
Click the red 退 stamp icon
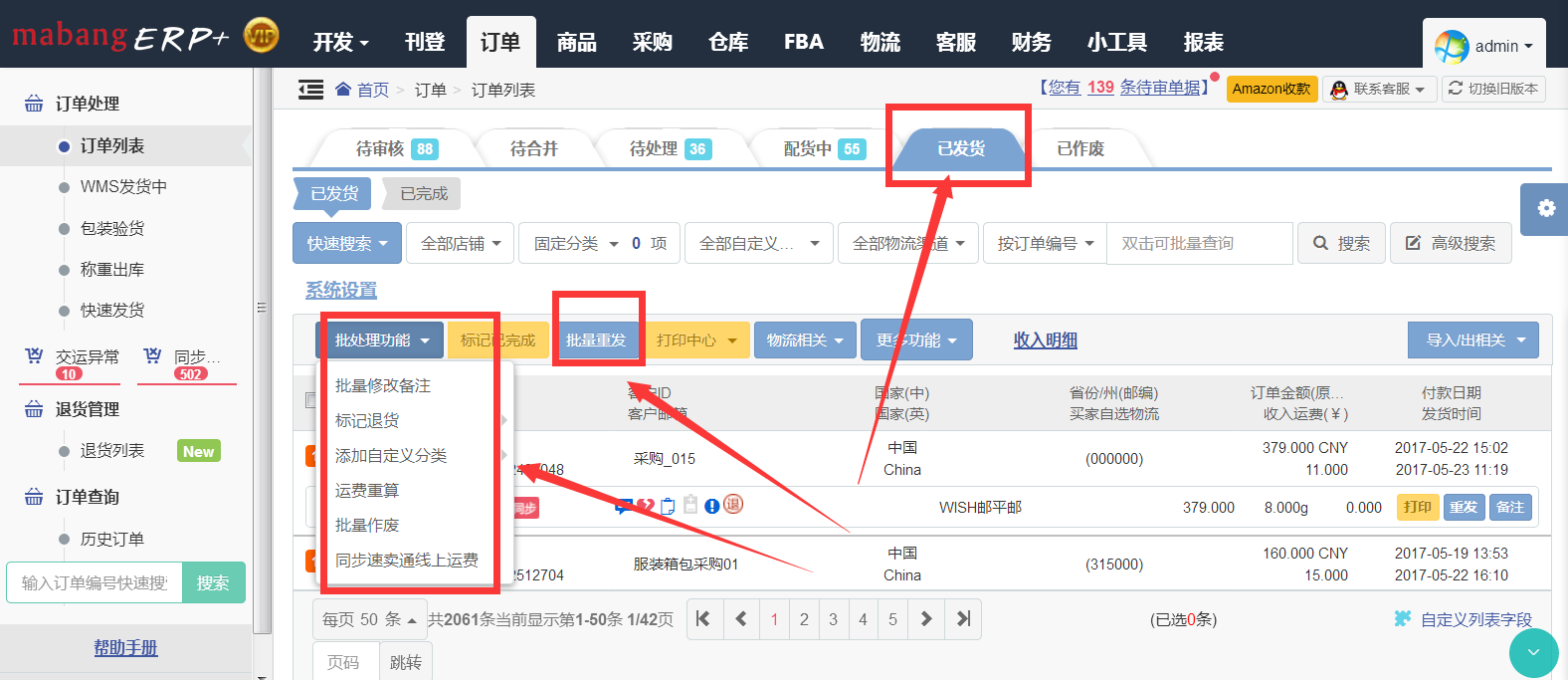(x=733, y=505)
